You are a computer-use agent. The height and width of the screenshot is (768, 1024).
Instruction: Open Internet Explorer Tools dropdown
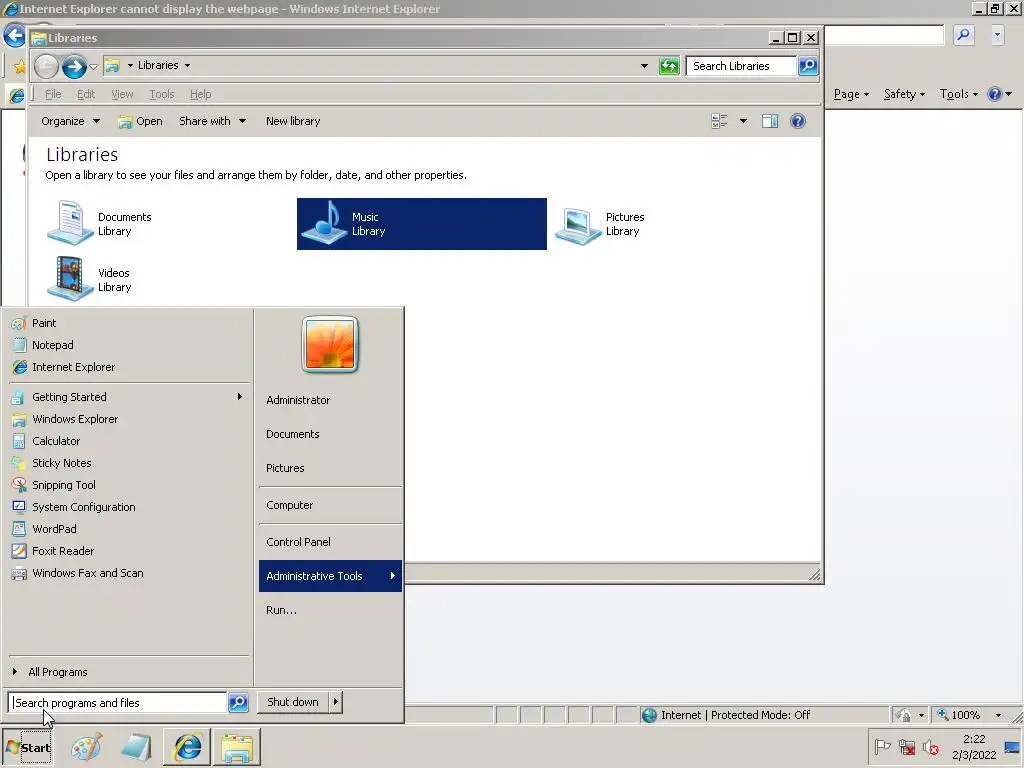tap(959, 94)
